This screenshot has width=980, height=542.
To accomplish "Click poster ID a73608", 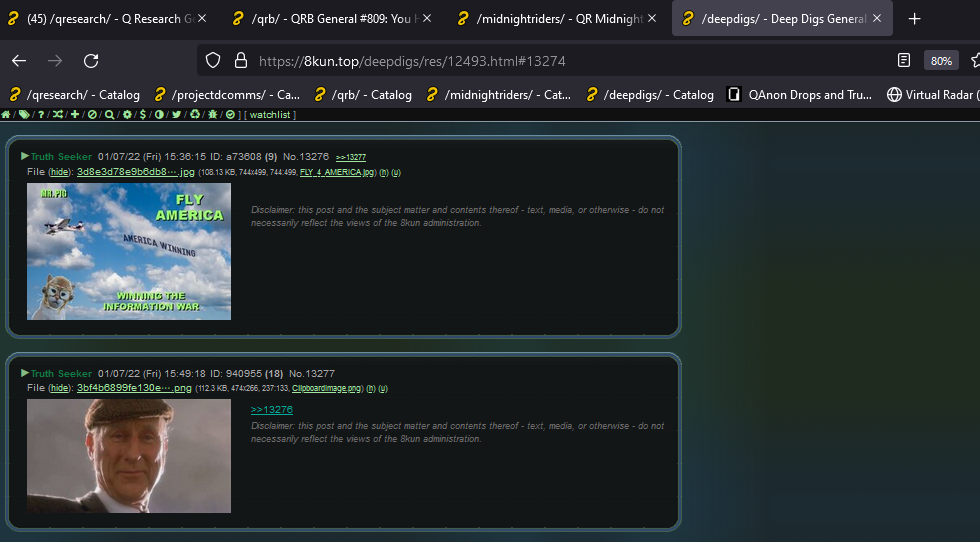I will click(244, 156).
